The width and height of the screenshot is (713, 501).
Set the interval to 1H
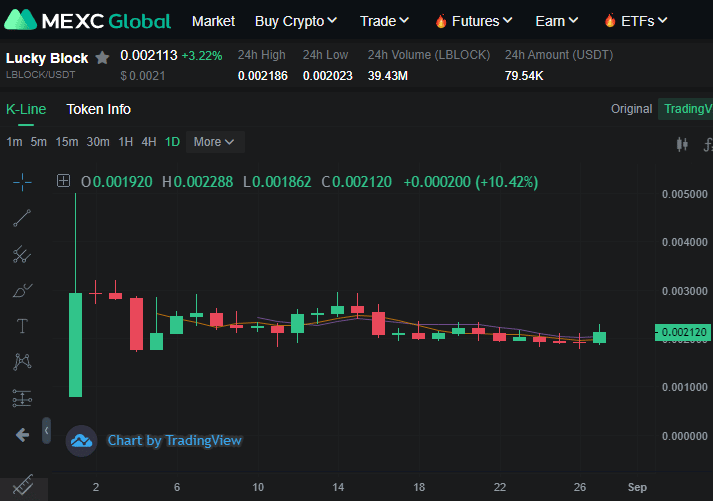126,142
